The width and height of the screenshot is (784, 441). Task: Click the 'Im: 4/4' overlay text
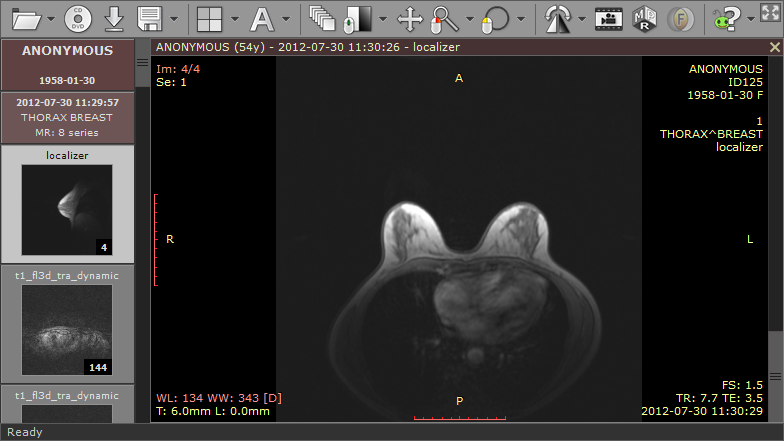click(x=178, y=69)
